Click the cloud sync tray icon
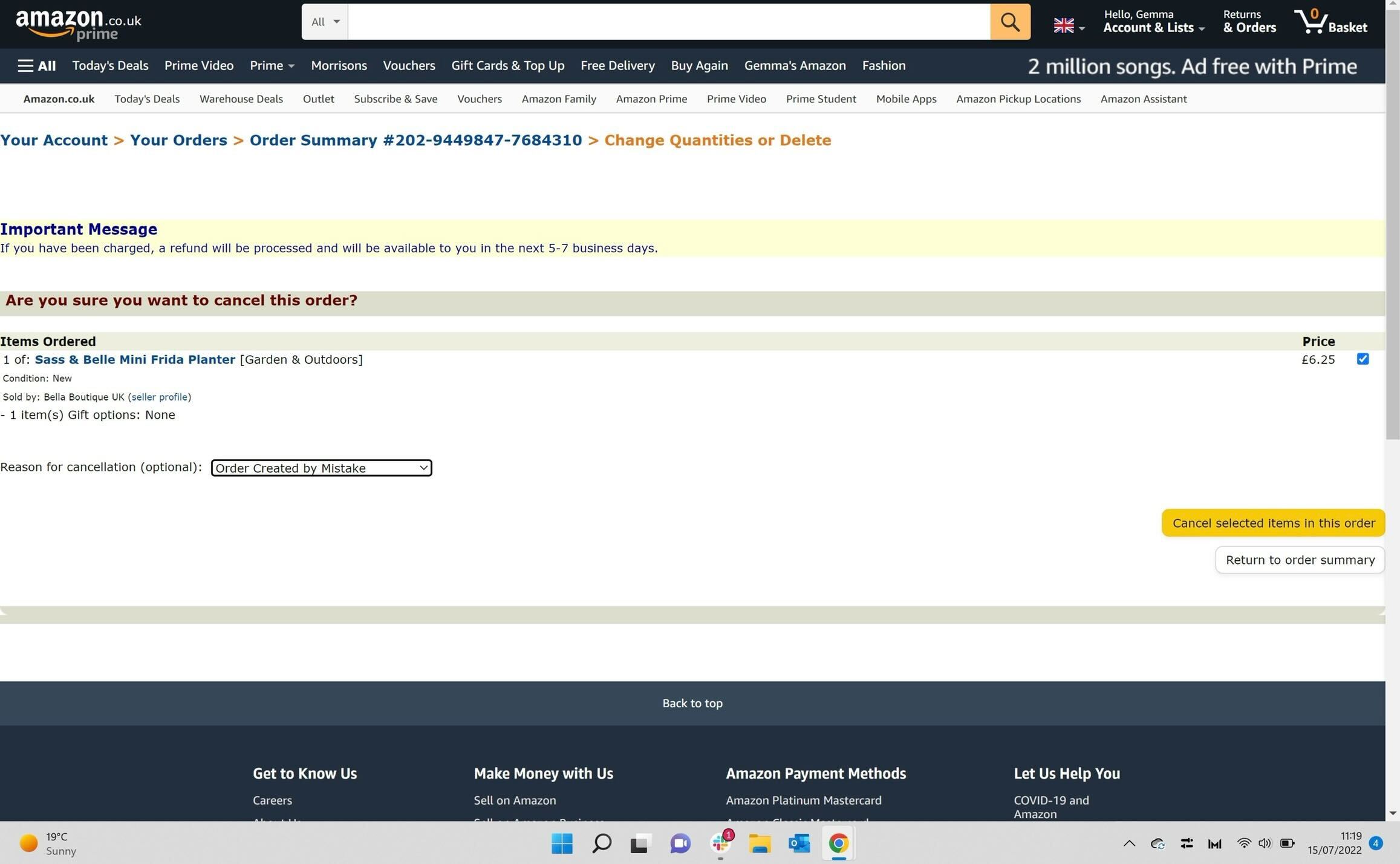Image resolution: width=1400 pixels, height=864 pixels. pyautogui.click(x=1157, y=843)
